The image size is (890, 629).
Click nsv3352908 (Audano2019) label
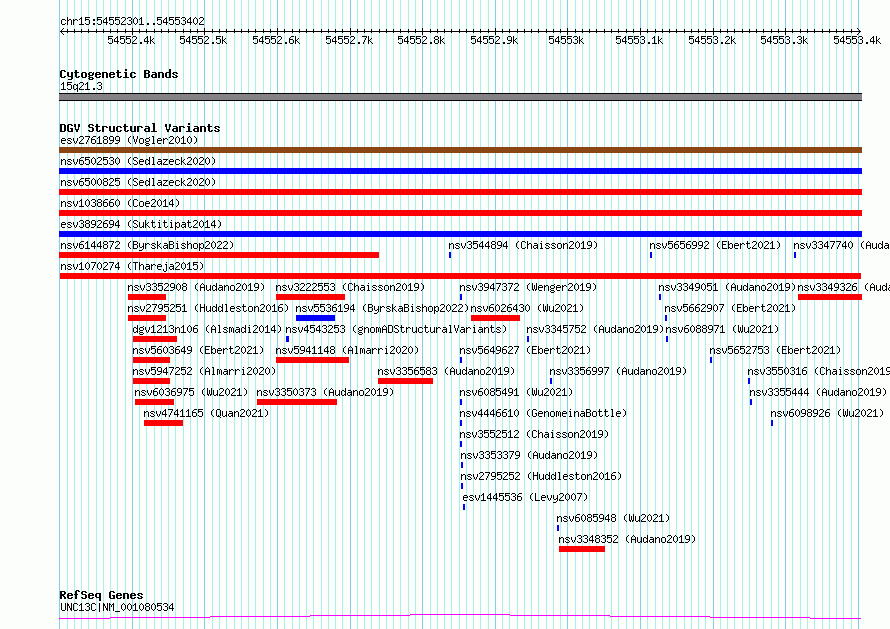[x=196, y=287]
